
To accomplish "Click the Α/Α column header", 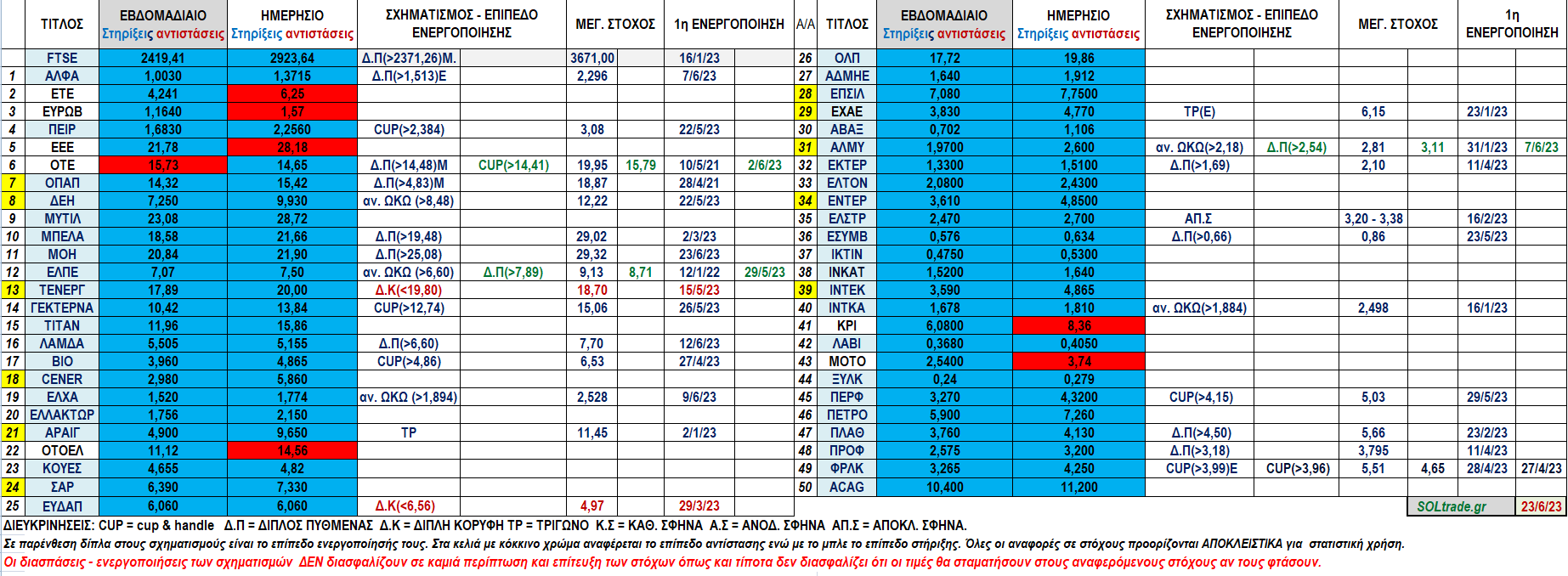I will (806, 24).
